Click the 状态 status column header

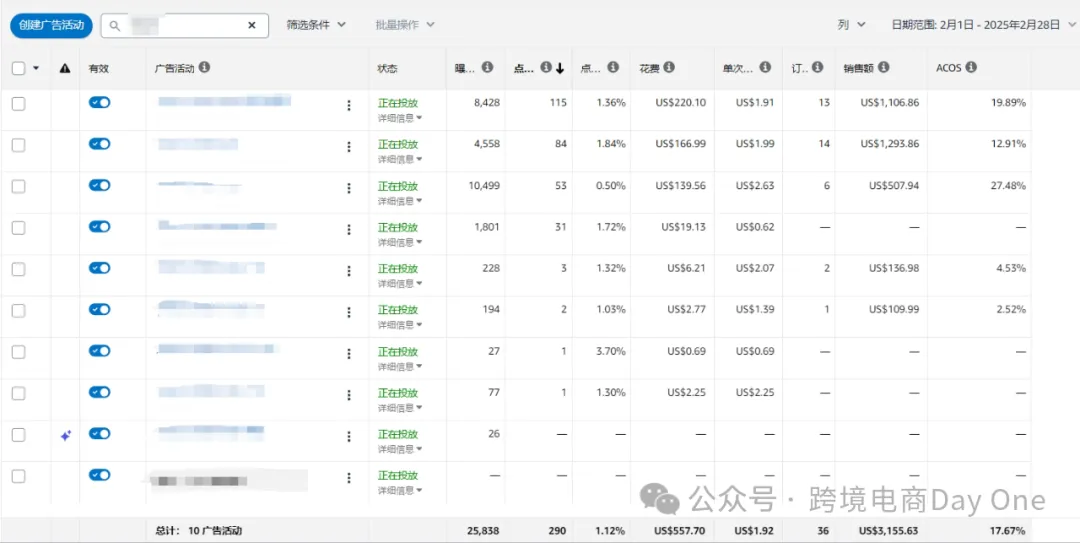point(387,69)
